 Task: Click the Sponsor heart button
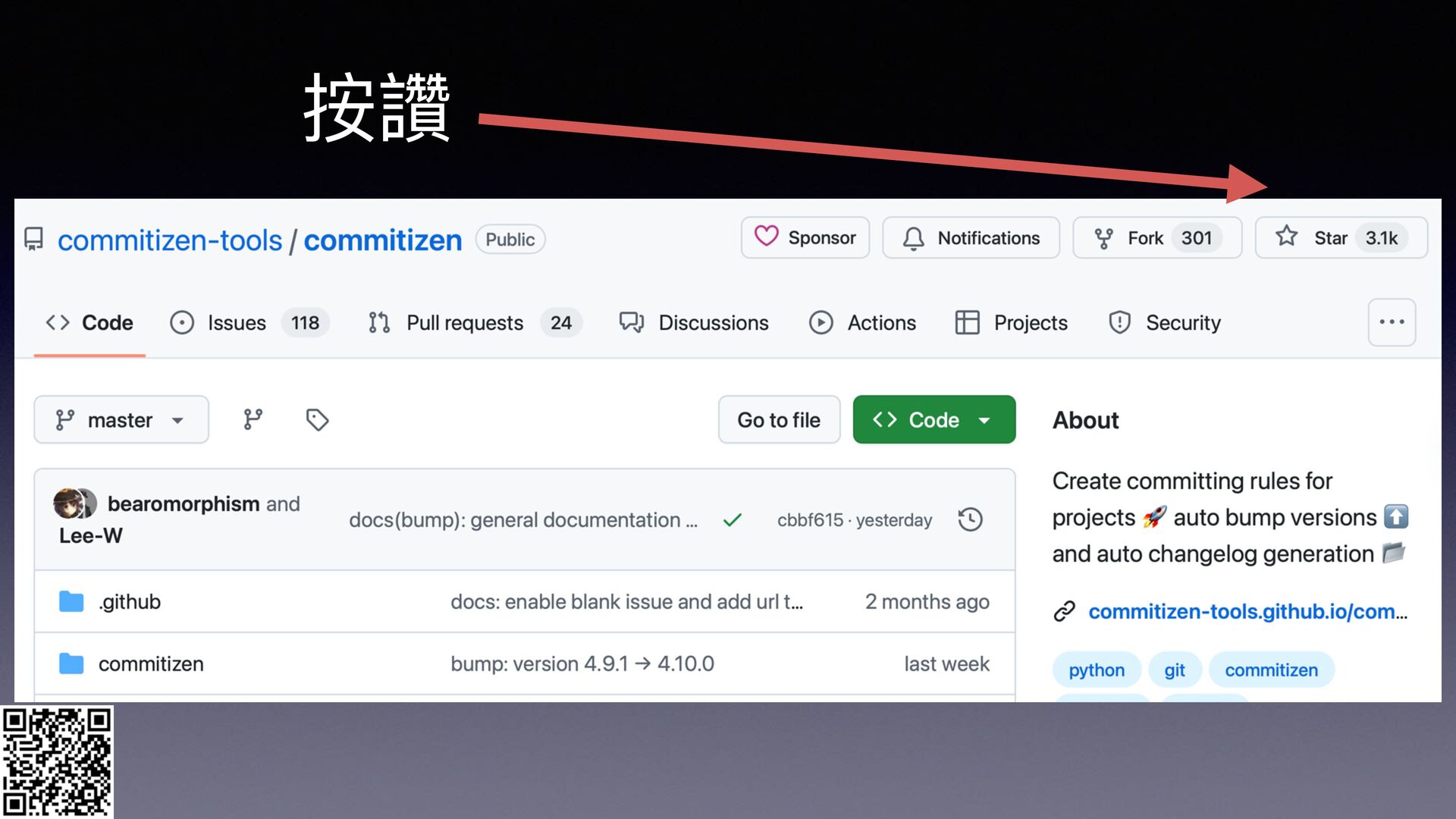(805, 238)
